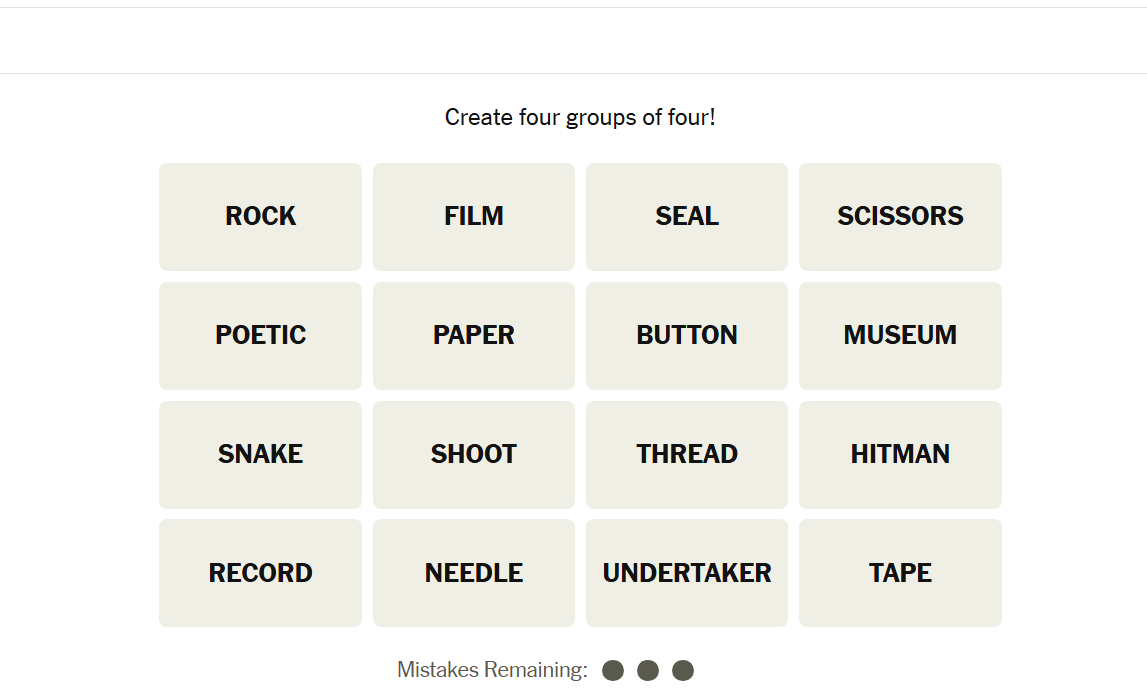Click the "Create four groups of four!" heading
The height and width of the screenshot is (697, 1147).
click(580, 118)
